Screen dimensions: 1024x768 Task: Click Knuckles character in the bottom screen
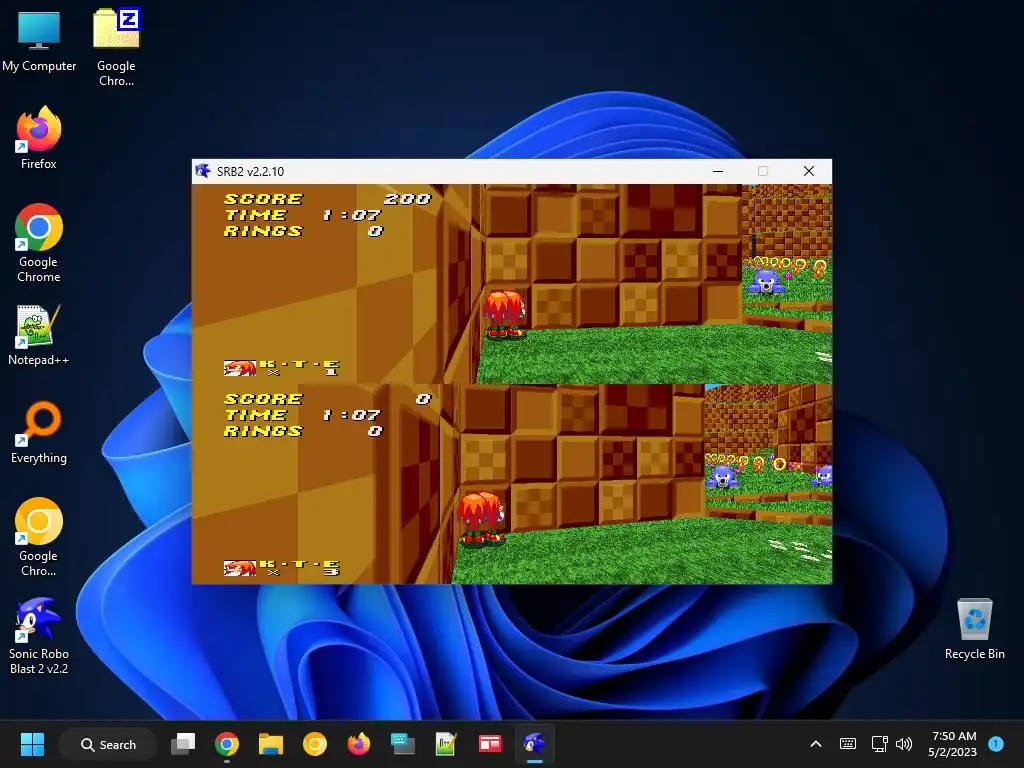tap(481, 519)
